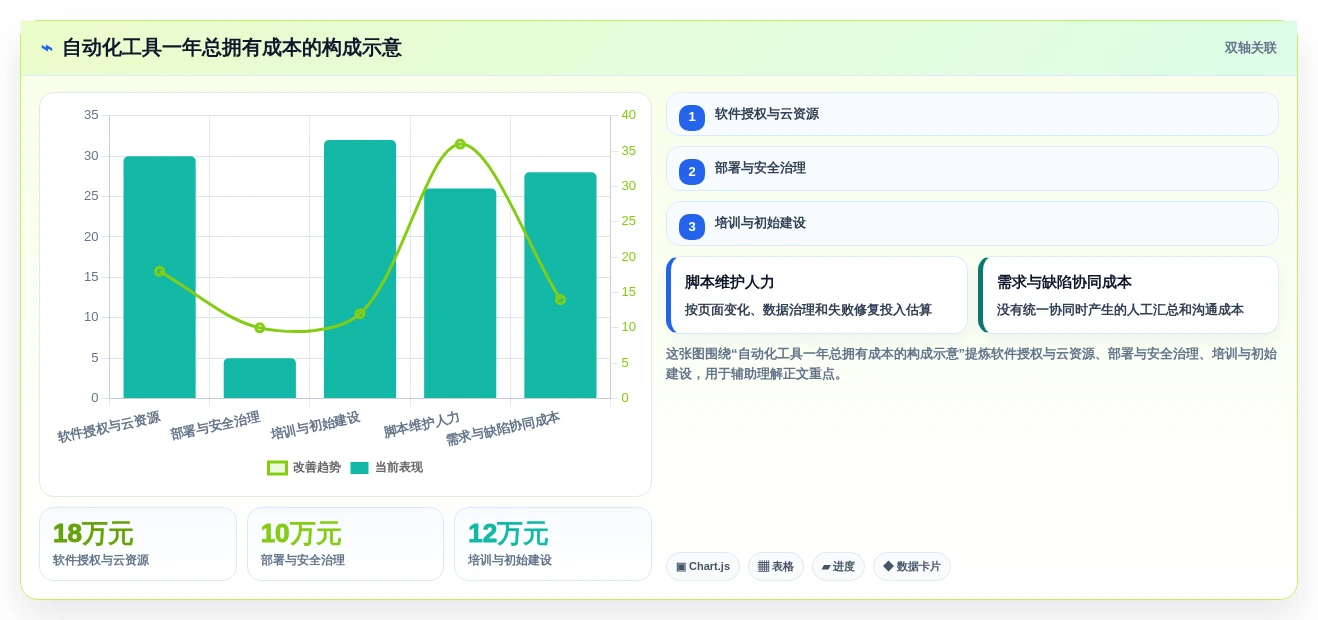Click the 双轴关联 label in header
The height and width of the screenshot is (620, 1318).
pos(1250,48)
